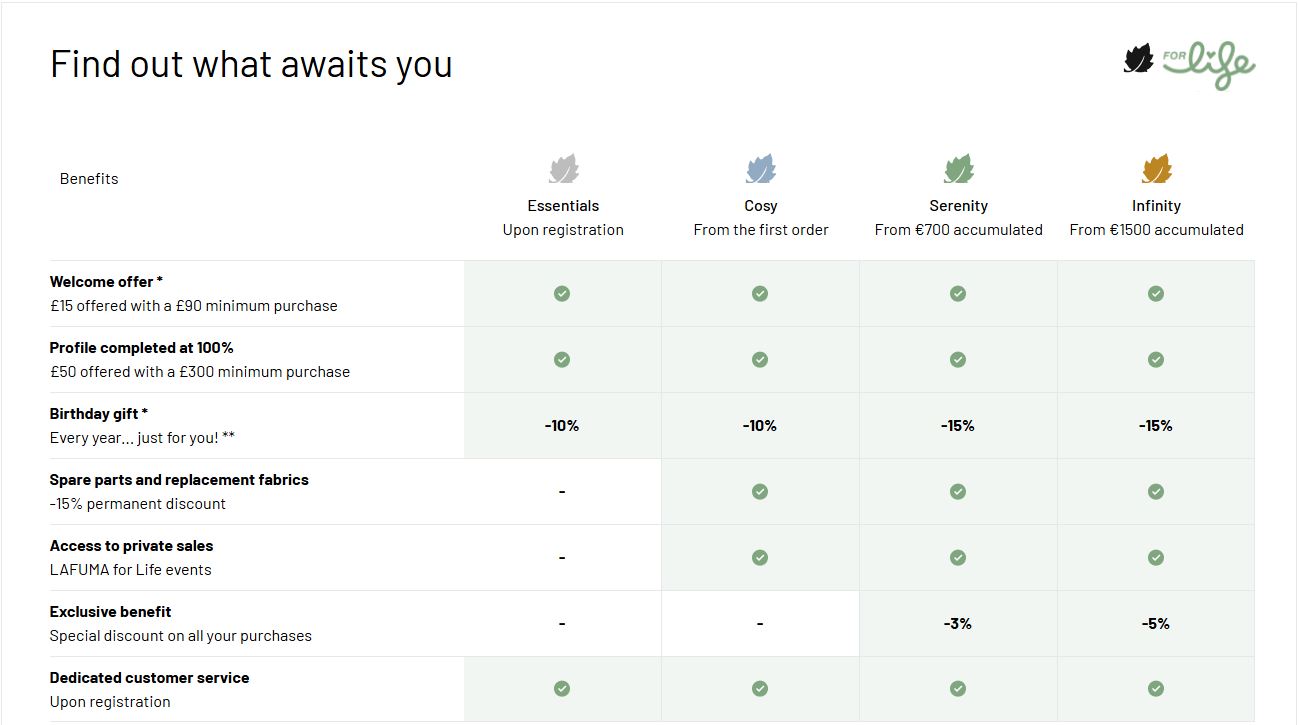Select the Infinity tier heading
1299x725 pixels.
click(1156, 206)
